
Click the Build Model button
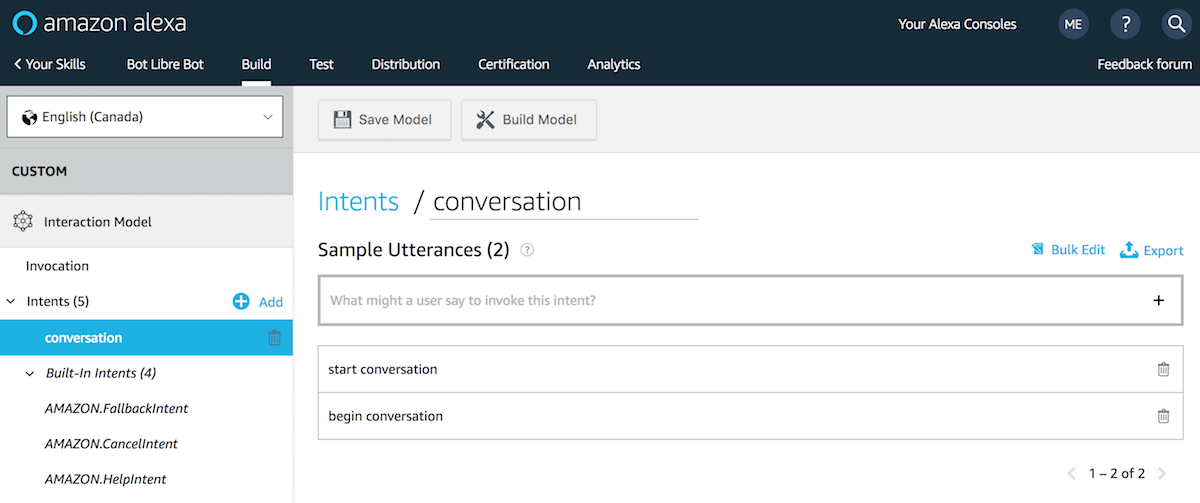coord(529,120)
